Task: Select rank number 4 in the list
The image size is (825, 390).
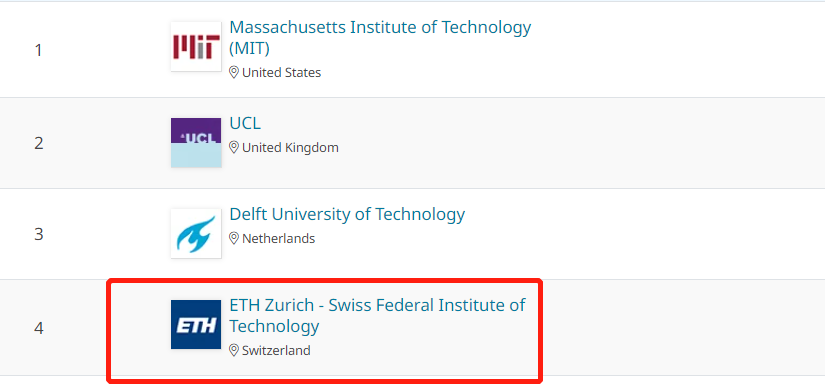Action: [x=38, y=328]
